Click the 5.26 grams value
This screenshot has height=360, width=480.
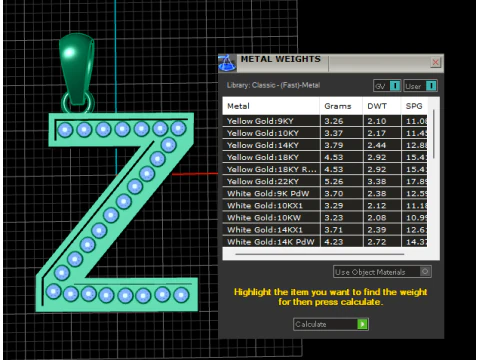[334, 181]
